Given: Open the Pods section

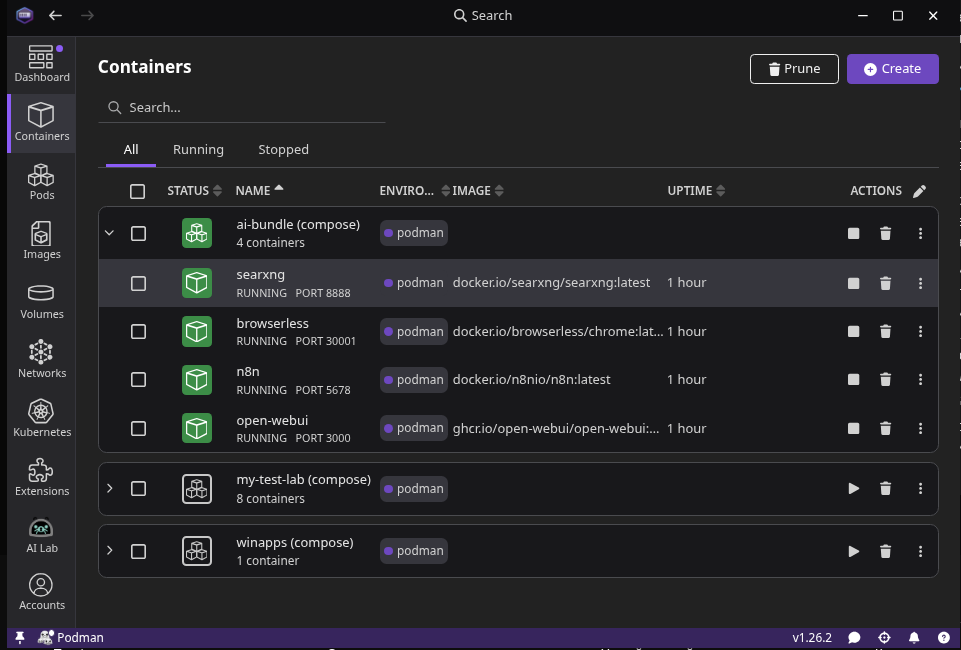Looking at the screenshot, I should point(42,182).
